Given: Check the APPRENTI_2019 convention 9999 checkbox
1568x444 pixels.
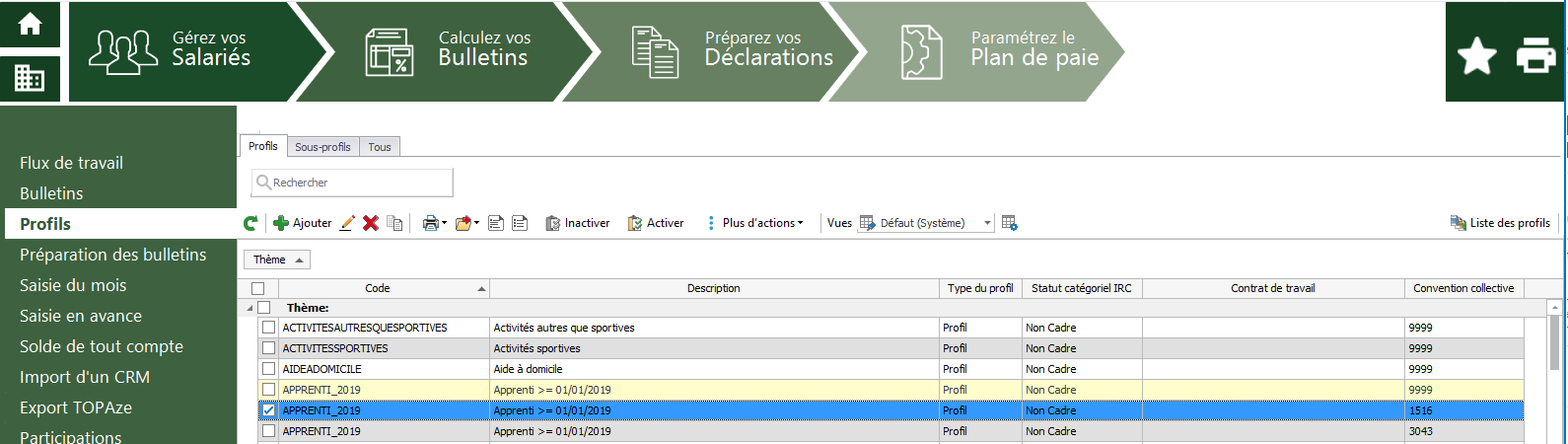Looking at the screenshot, I should [268, 390].
